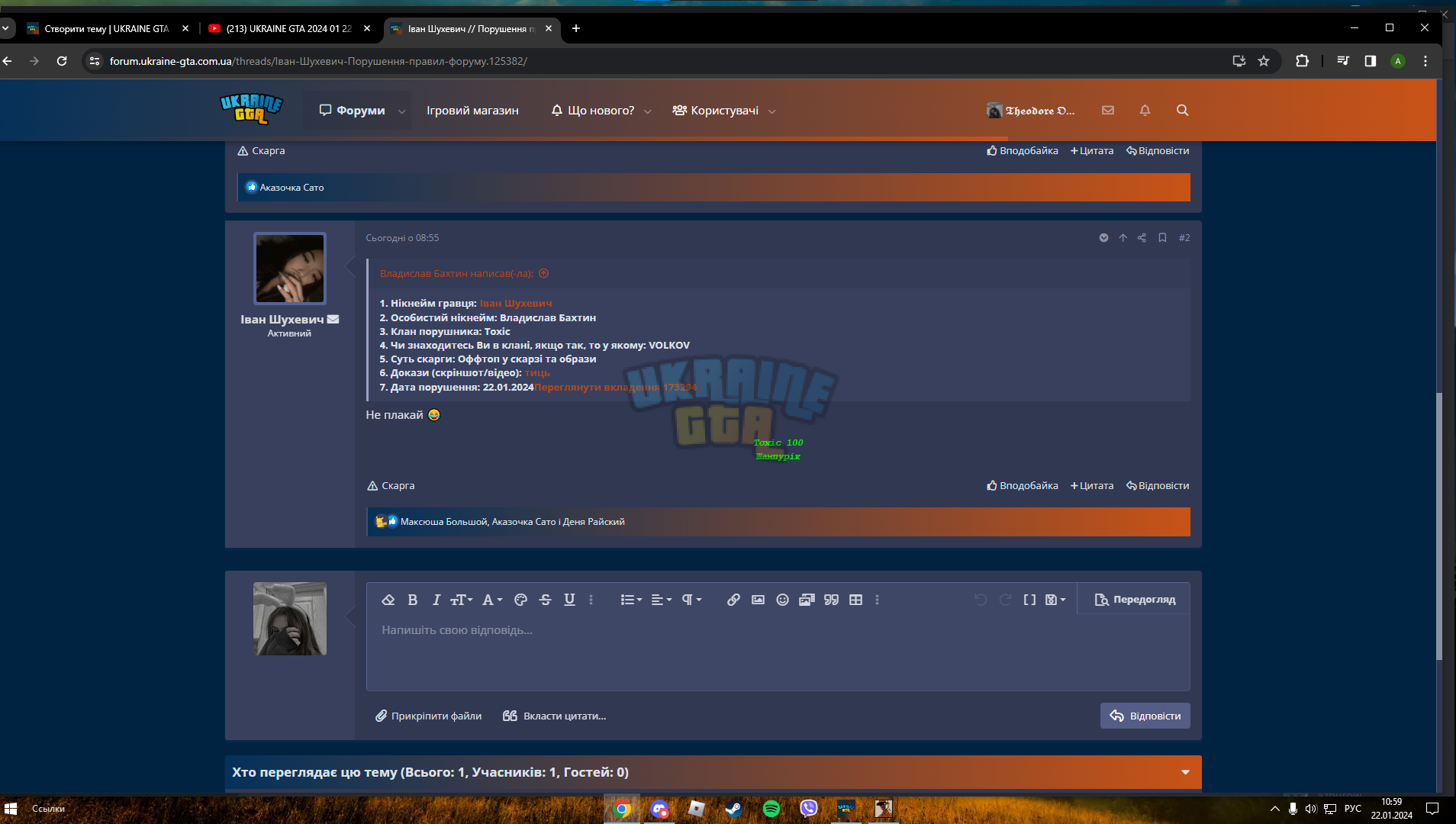Toggle strikethrough formatting
The image size is (1456, 824).
coord(545,600)
